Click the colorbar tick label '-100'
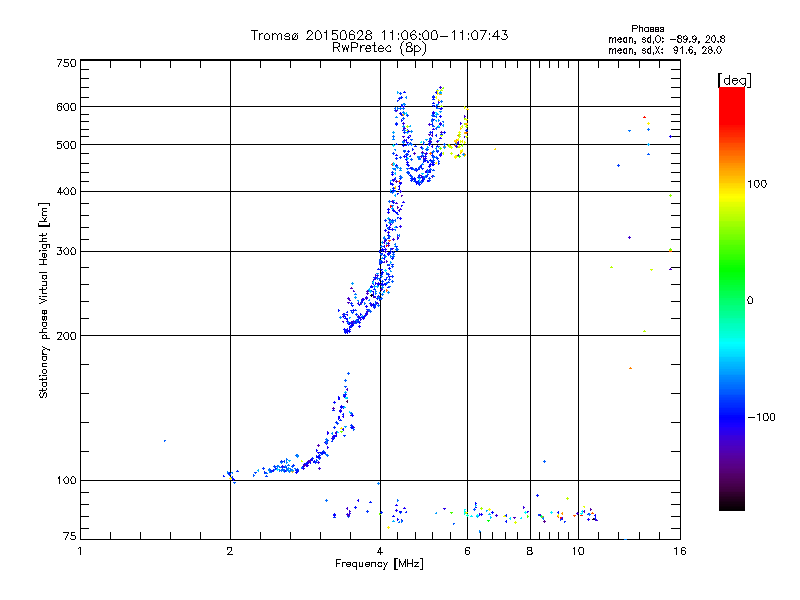Viewport: 800px width, 600px height. pos(762,416)
